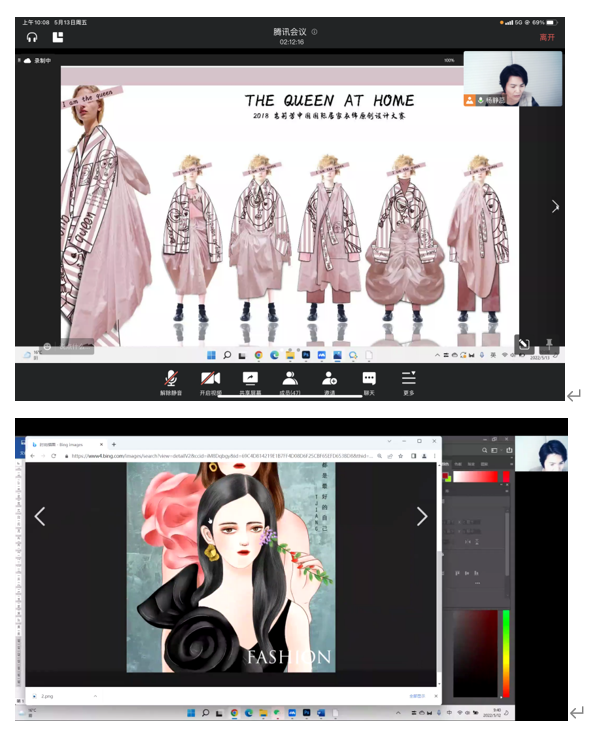Viewport: 603px width, 752px height.
Task: Click the invite participant icon
Action: [x=329, y=379]
